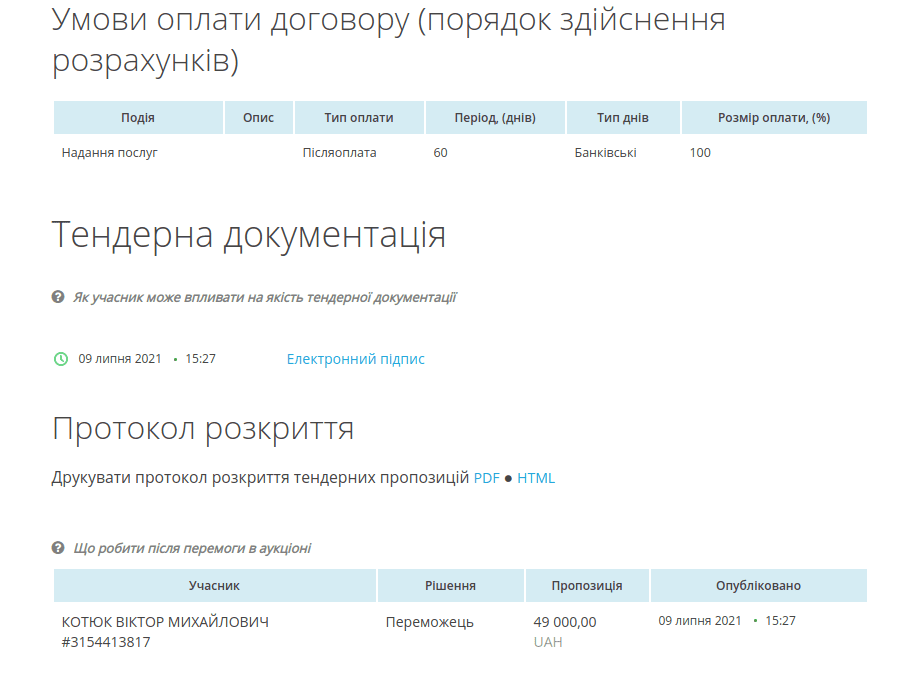Click the green clock icon near 09 липня 2021
The image size is (919, 673).
[x=61, y=359]
